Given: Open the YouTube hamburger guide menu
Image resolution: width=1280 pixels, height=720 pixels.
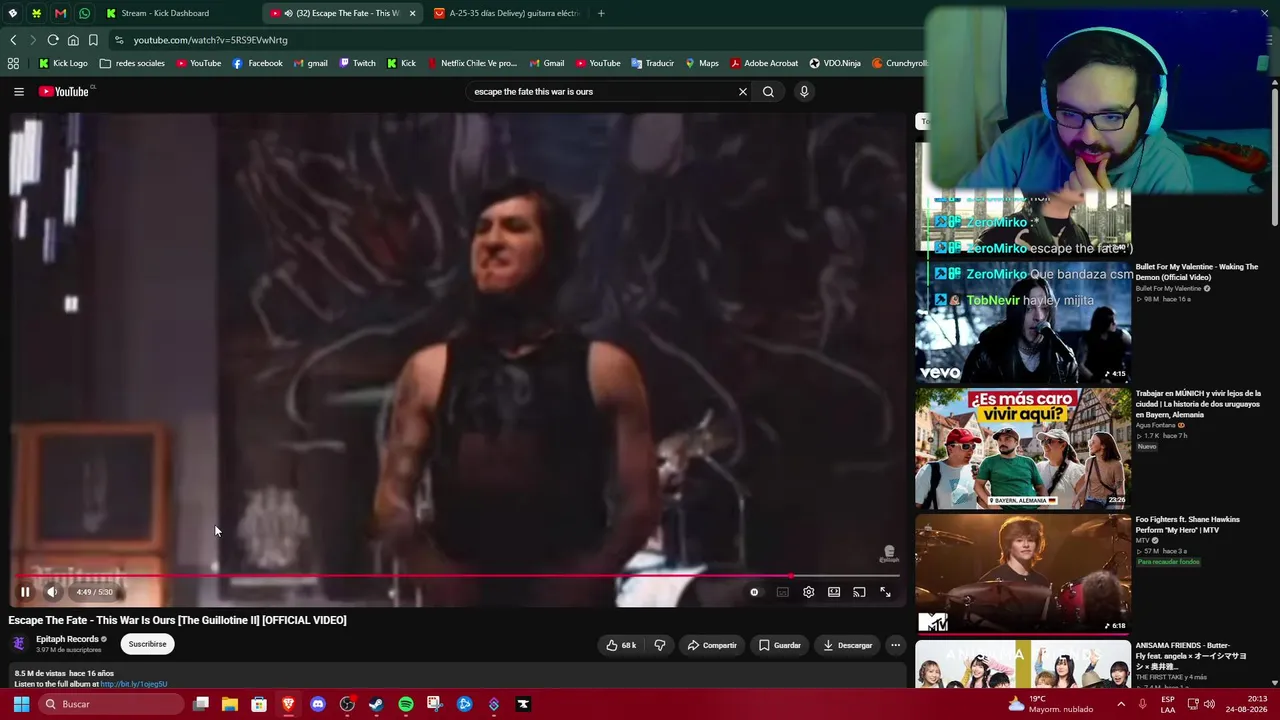Looking at the screenshot, I should tap(19, 92).
